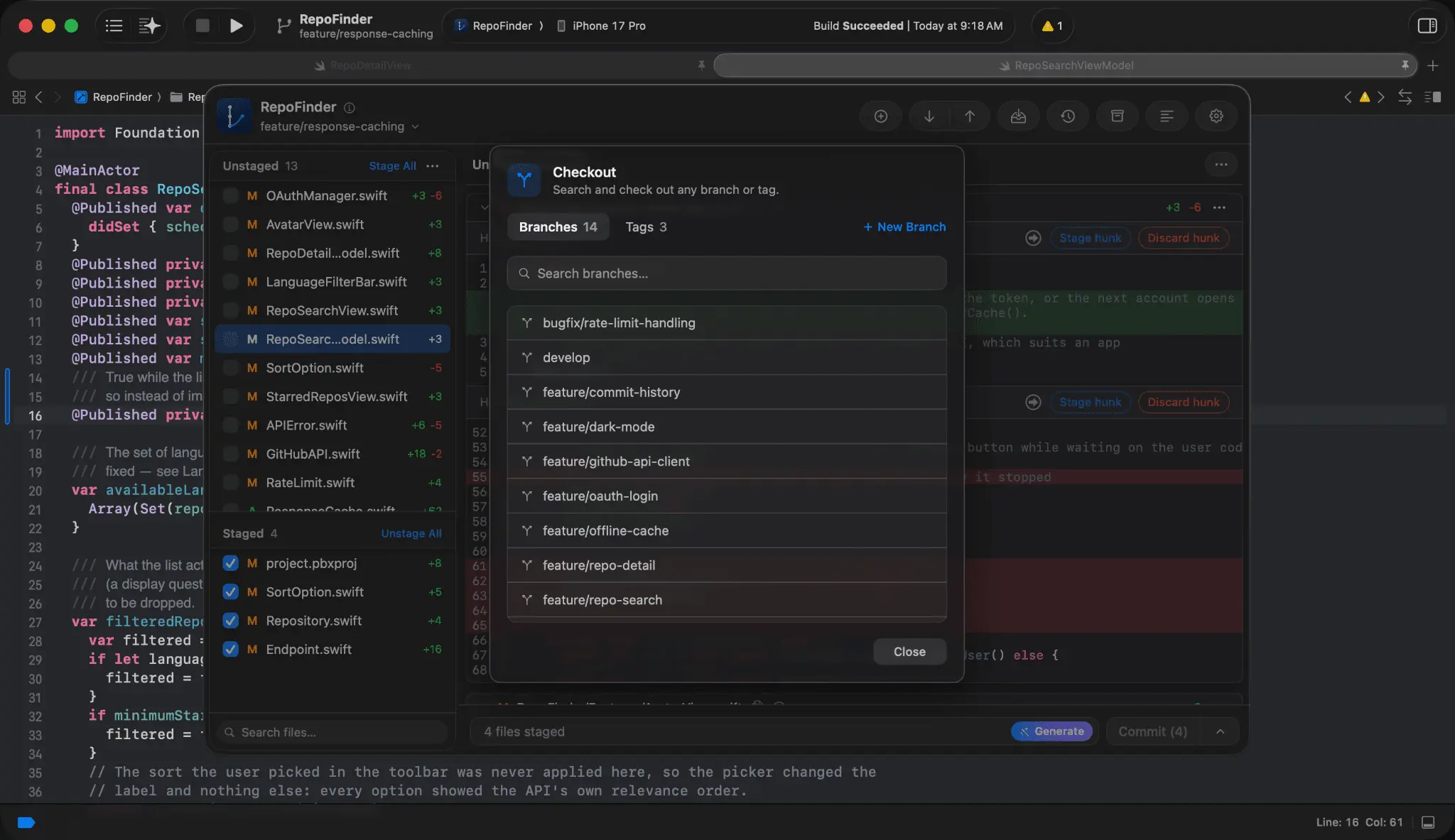Stage APIError.swift using its checkbox

click(230, 425)
